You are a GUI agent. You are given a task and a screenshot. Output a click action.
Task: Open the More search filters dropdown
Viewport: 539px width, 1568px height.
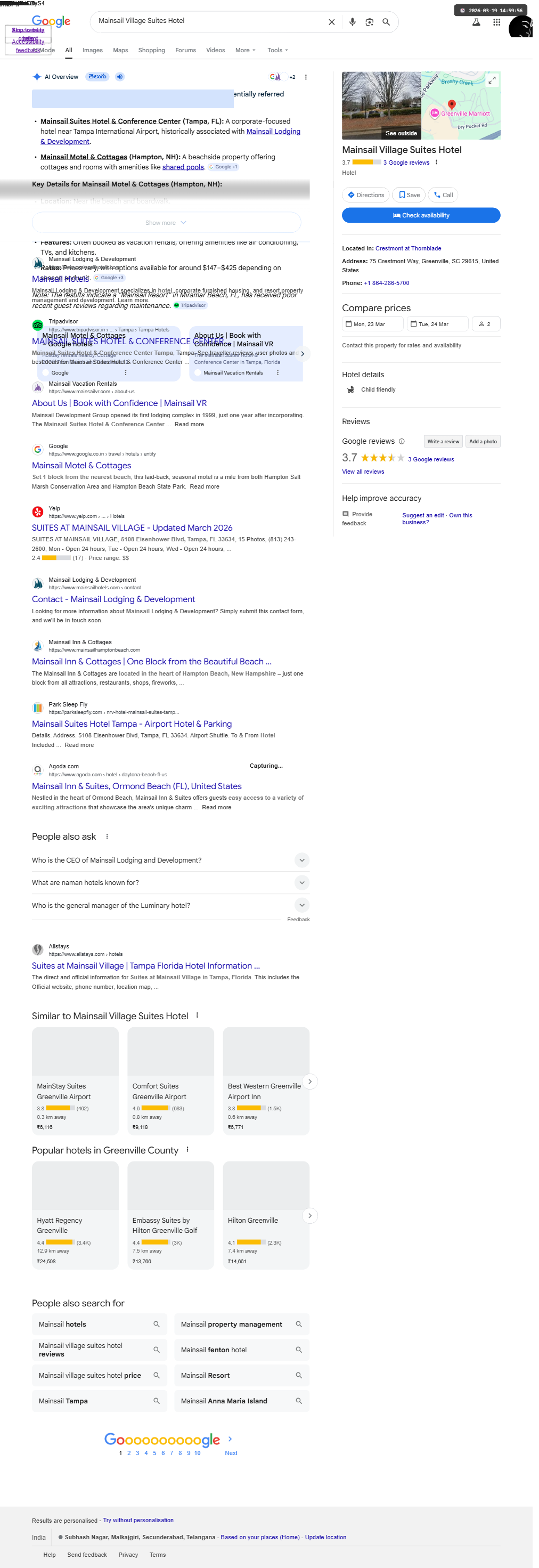245,51
